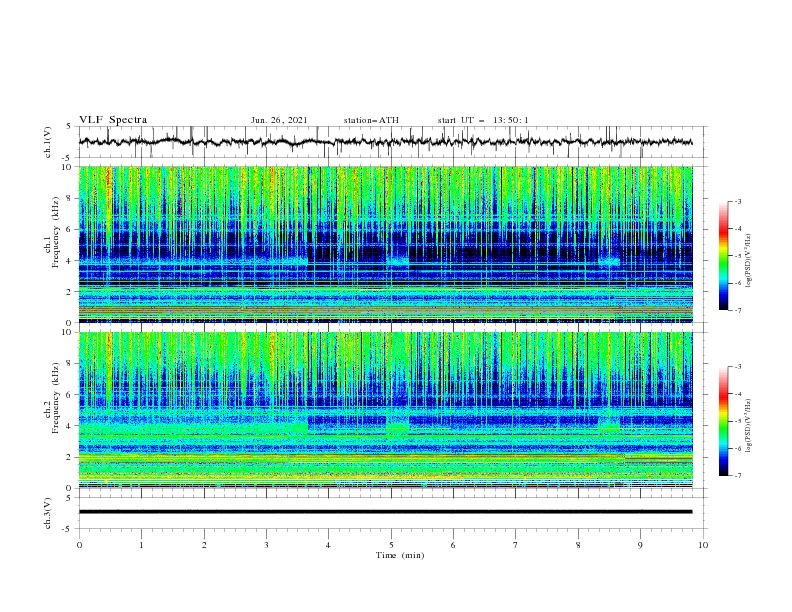Image resolution: width=792 pixels, height=612 pixels.
Task: Click the ch.3 flat black voltage trace
Action: click(x=385, y=512)
